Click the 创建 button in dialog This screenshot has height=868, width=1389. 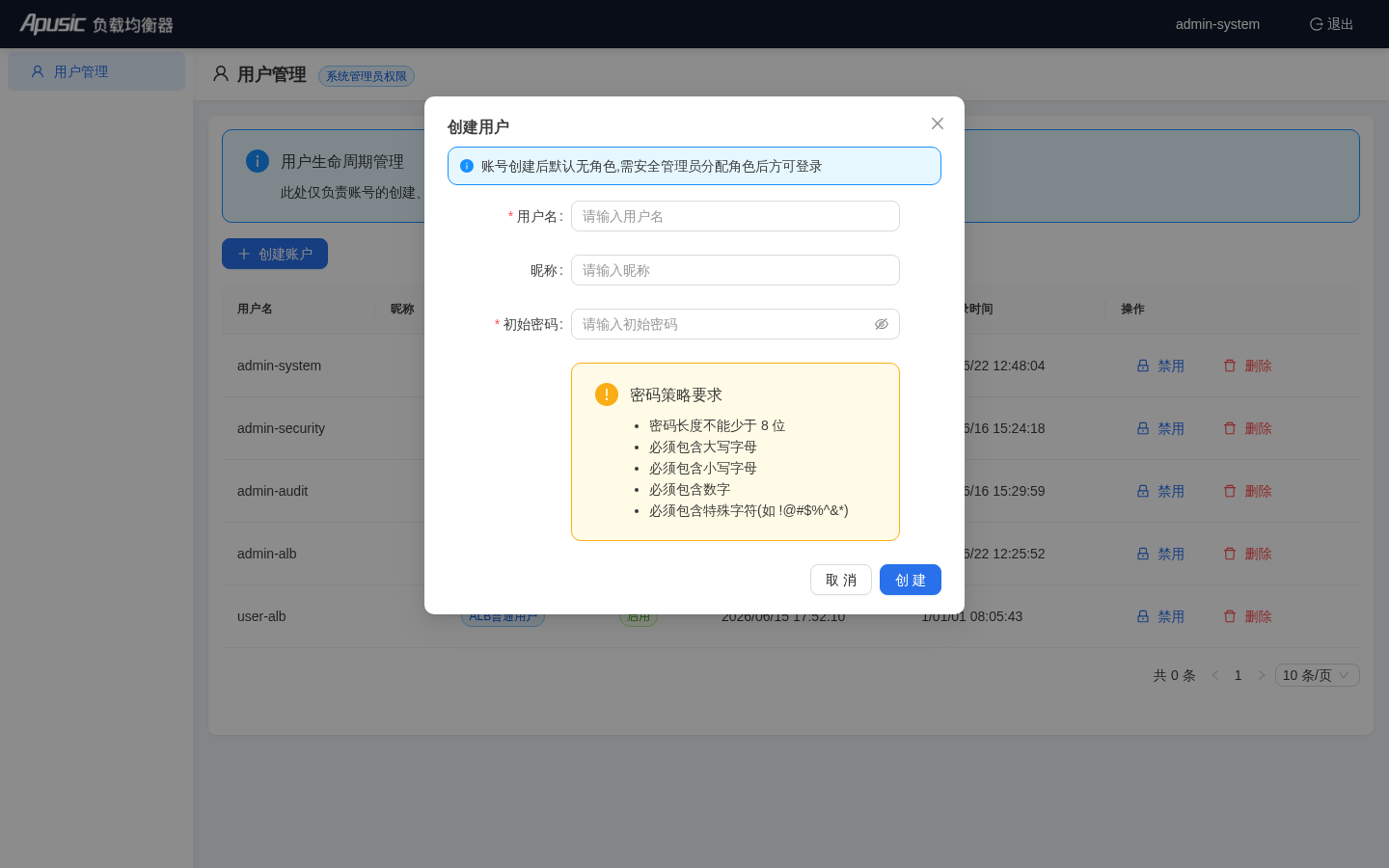click(911, 580)
